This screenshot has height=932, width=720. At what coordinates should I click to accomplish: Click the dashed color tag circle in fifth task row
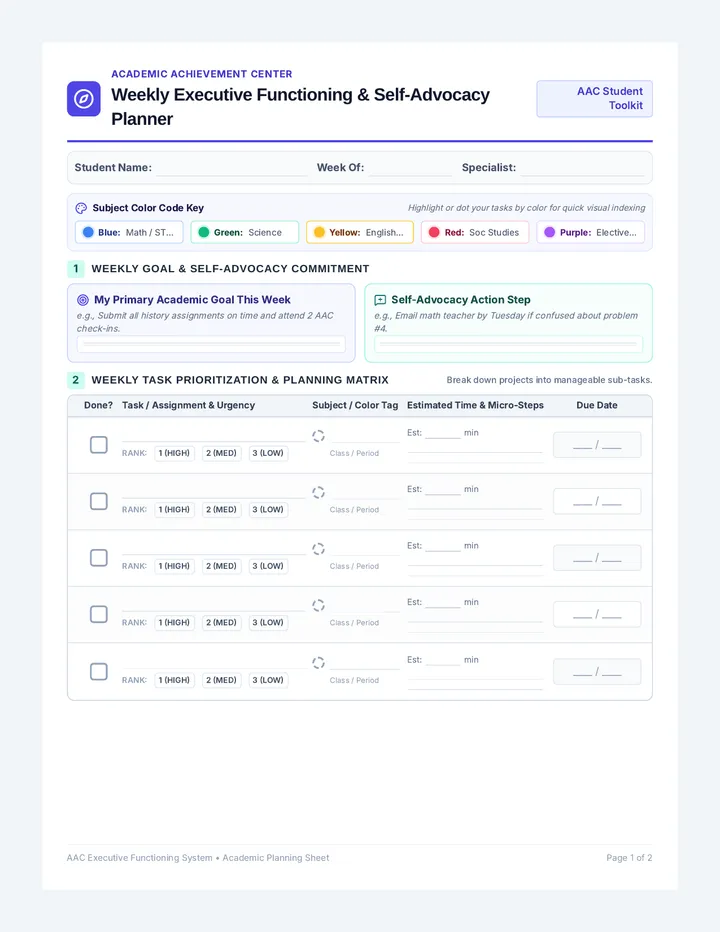pos(318,663)
